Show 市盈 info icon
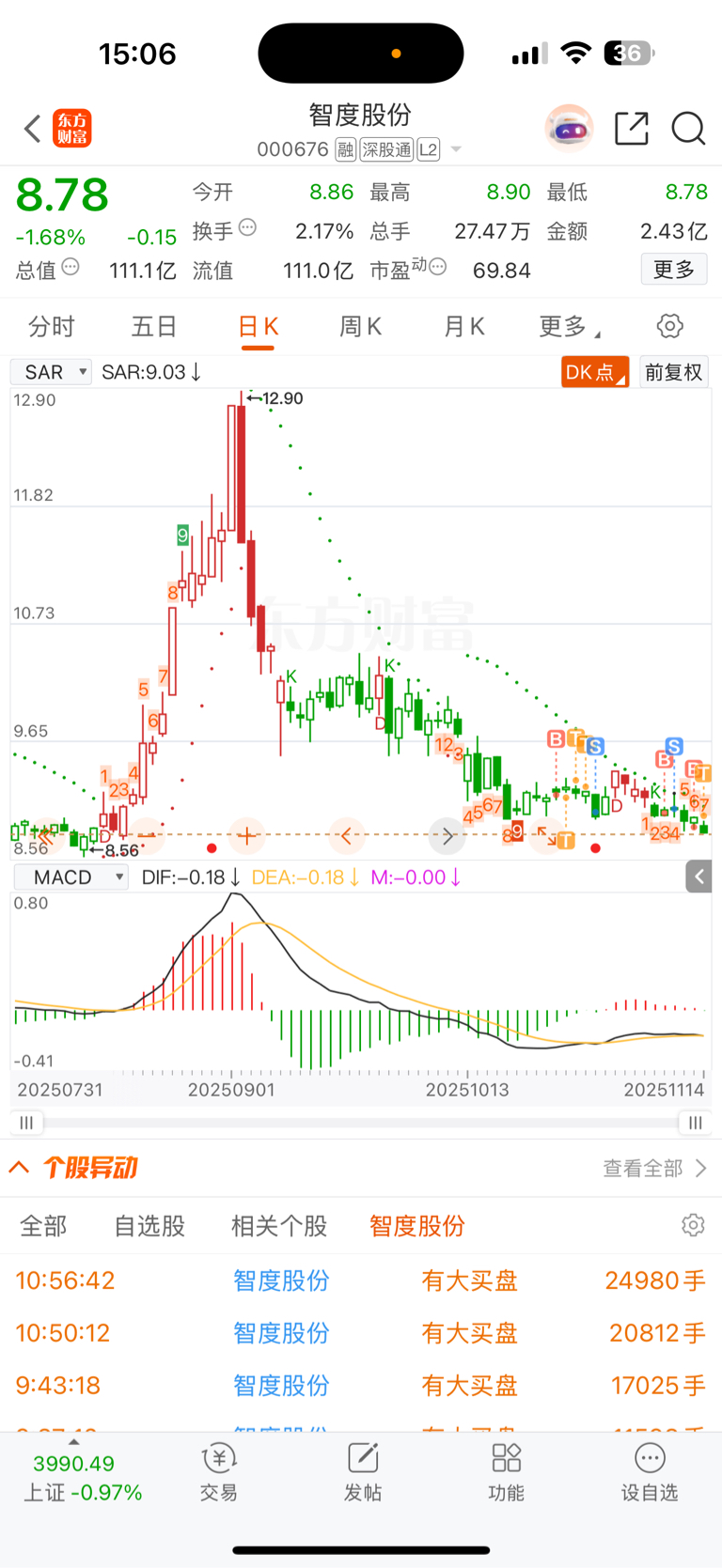 pos(437,268)
